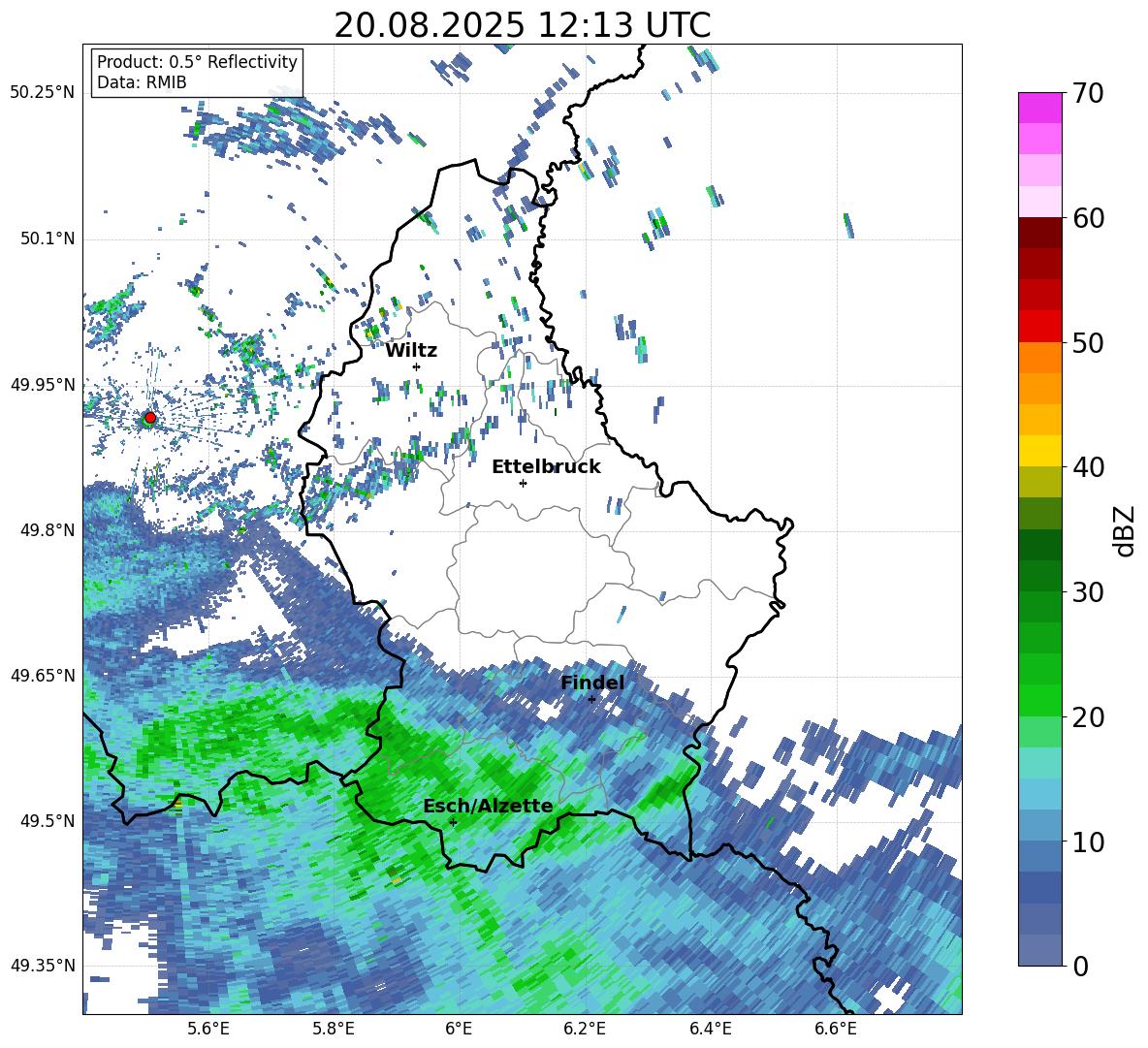Click the 40 colorbar tick label
The height and width of the screenshot is (1048, 1148).
pos(1088,467)
